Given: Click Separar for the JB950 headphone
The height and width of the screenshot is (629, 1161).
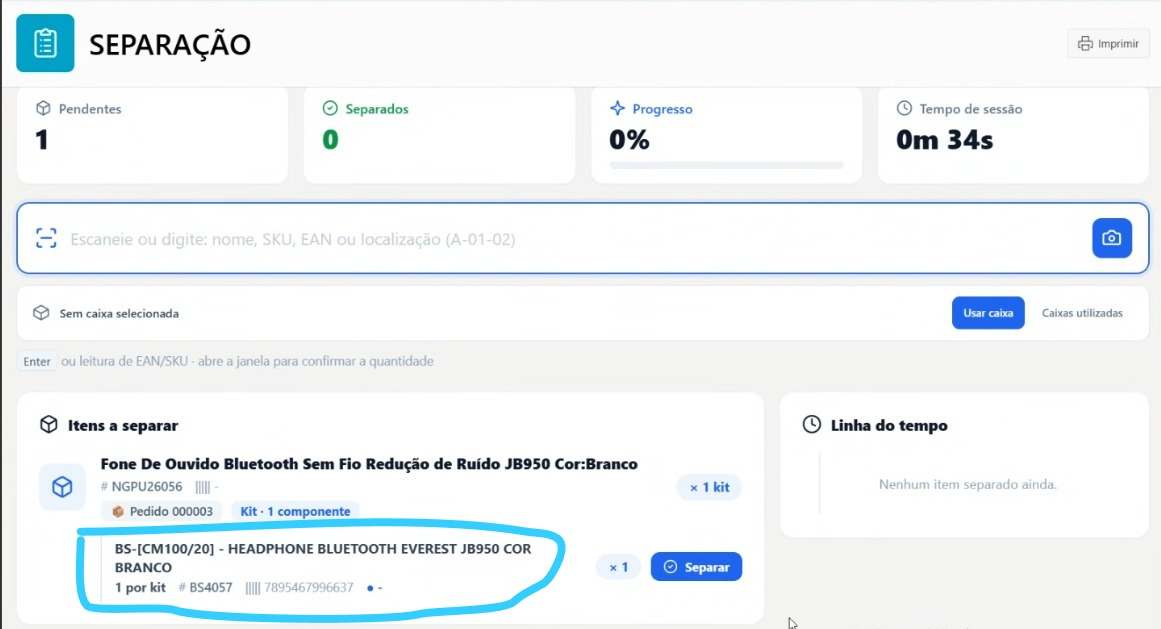Looking at the screenshot, I should pos(696,567).
